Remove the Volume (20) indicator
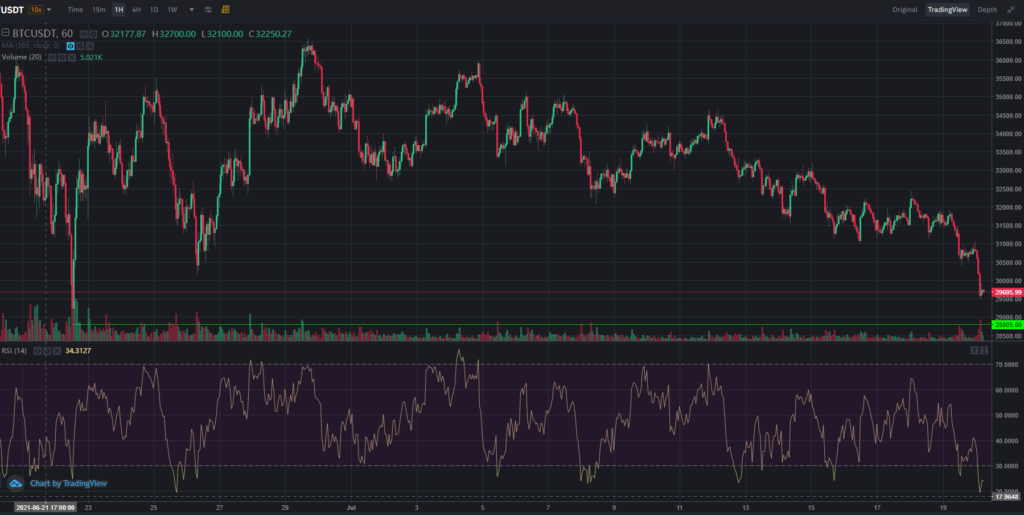This screenshot has width=1024, height=515. click(x=70, y=58)
